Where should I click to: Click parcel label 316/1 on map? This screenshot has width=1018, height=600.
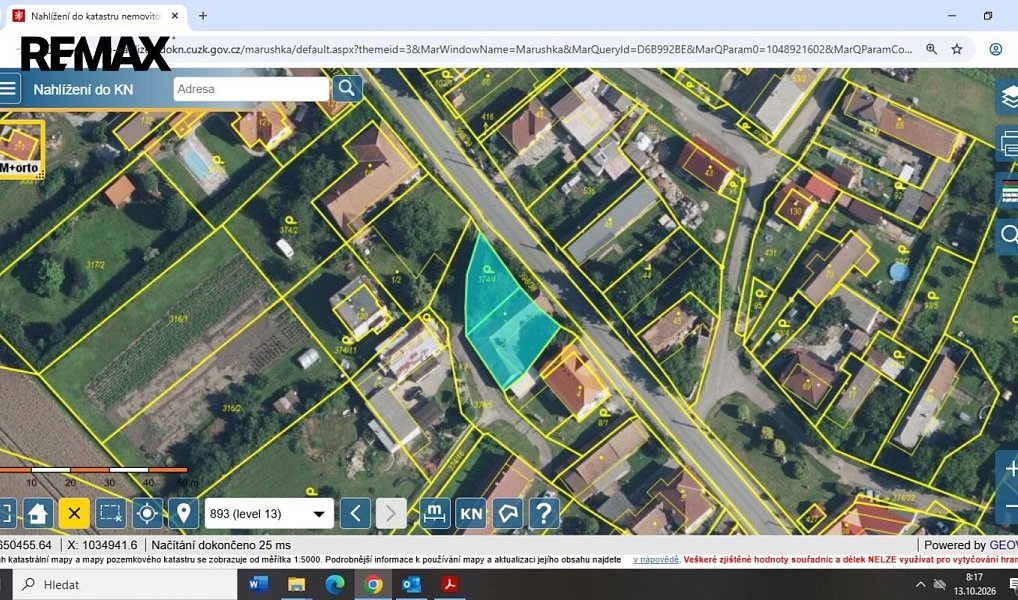pos(178,319)
